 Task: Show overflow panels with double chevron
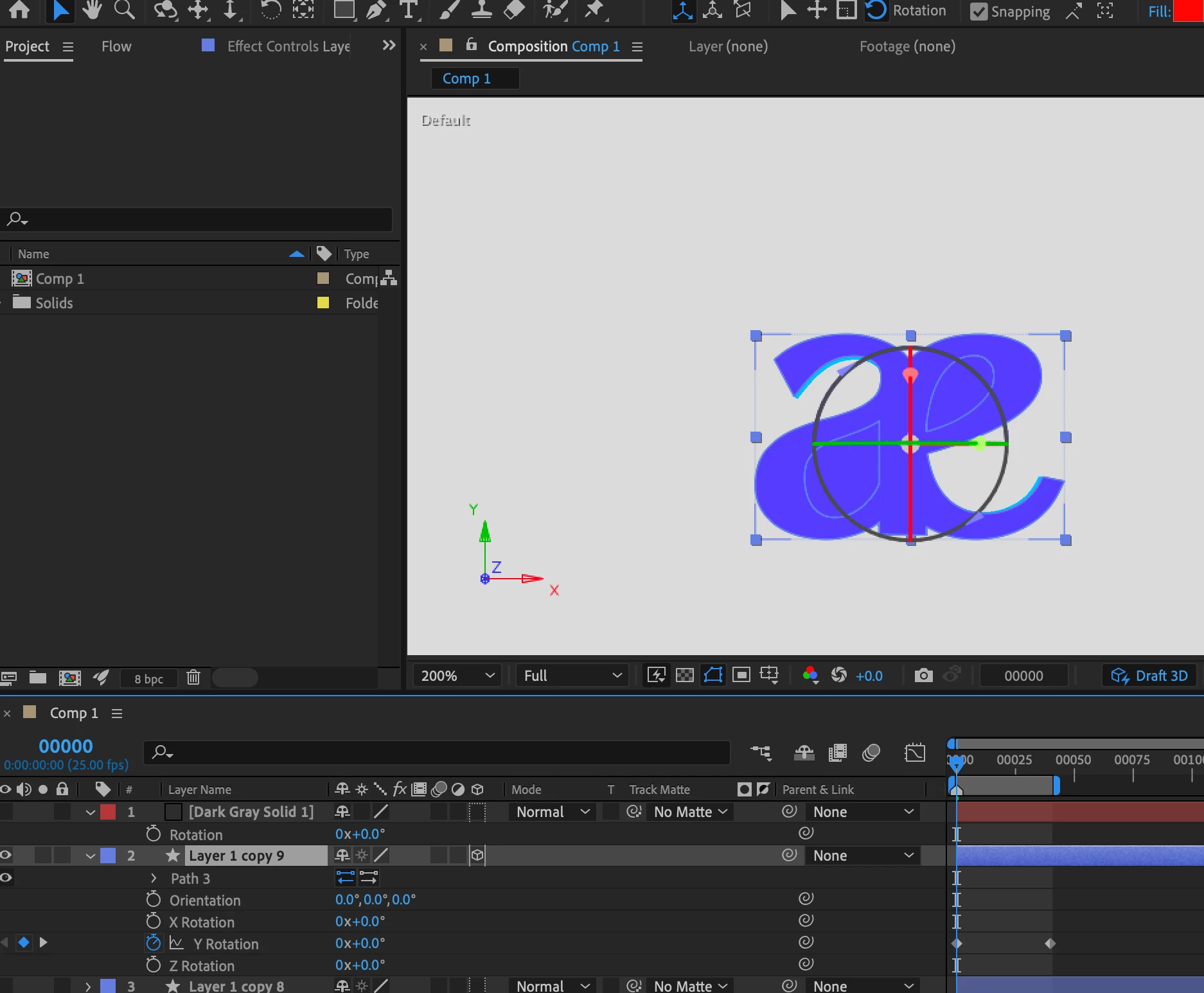pos(389,45)
